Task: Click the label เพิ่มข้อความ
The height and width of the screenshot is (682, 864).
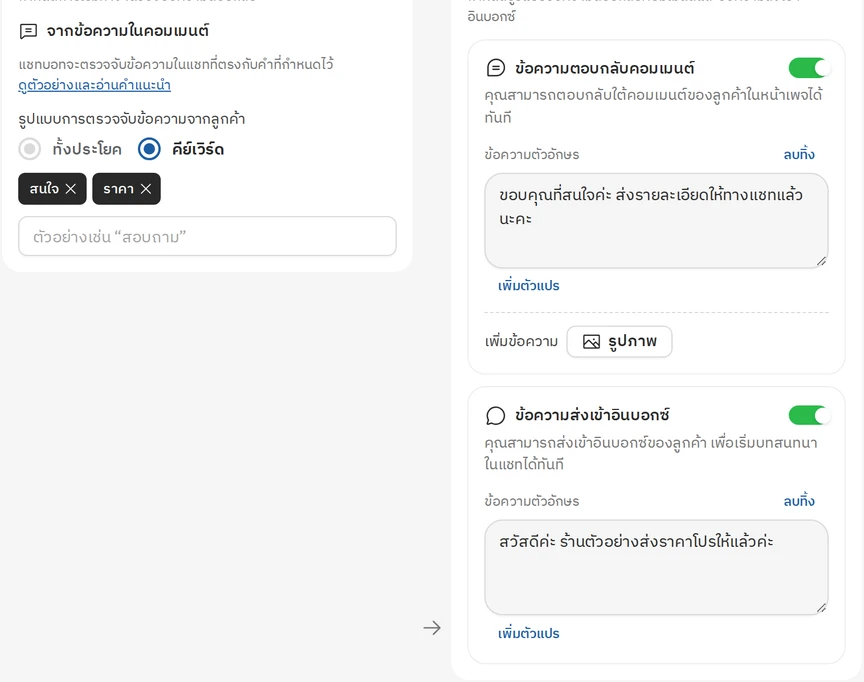Action: (x=521, y=342)
